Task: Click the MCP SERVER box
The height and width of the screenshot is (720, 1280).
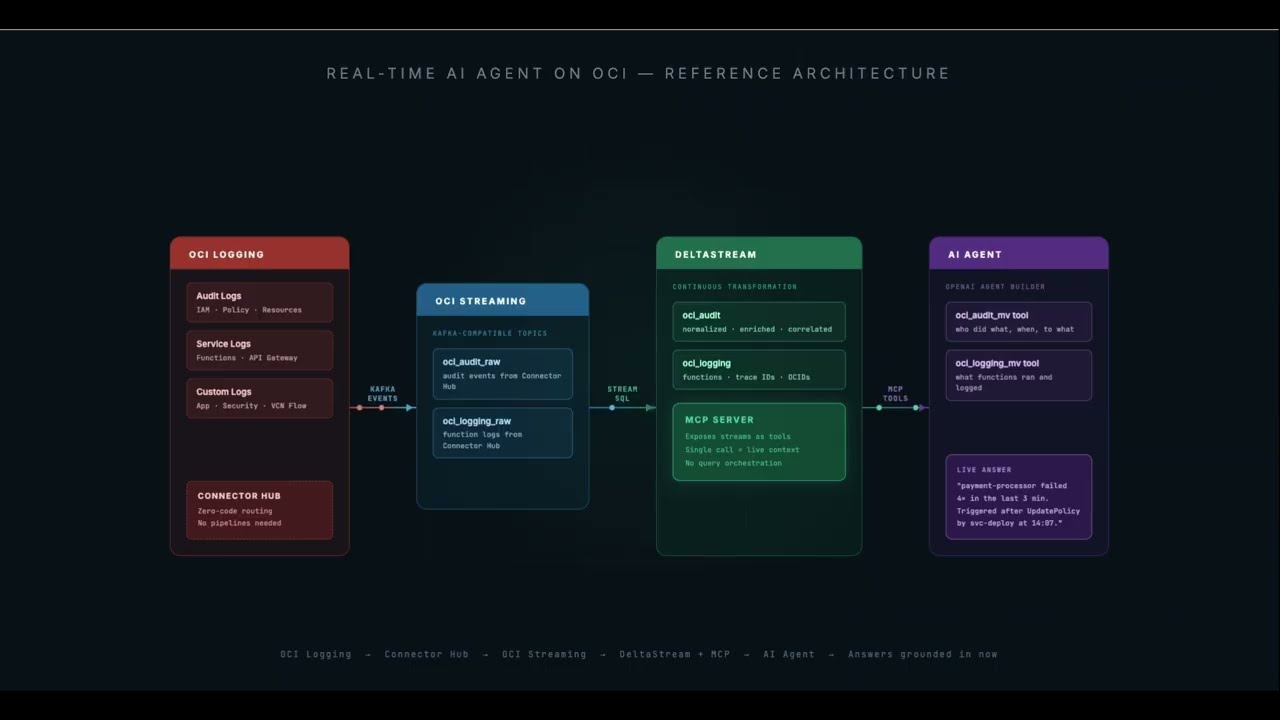Action: click(x=759, y=442)
